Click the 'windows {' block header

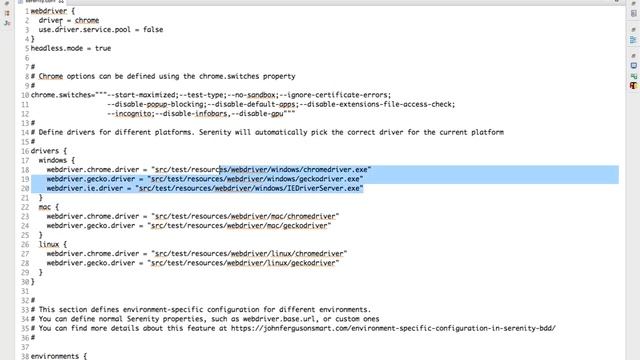point(57,160)
